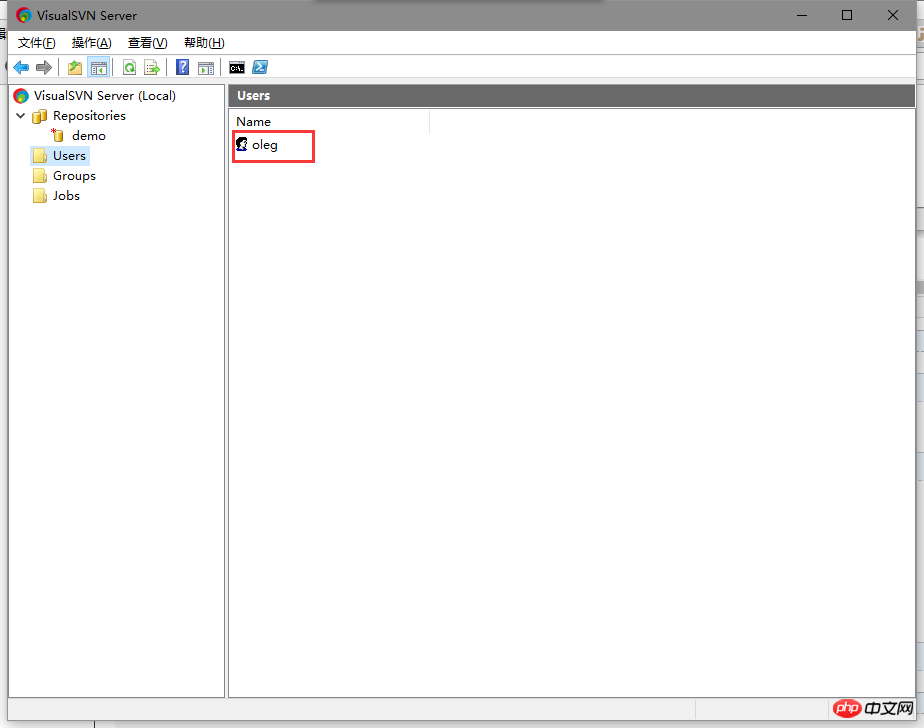Select the Repositories tree label

89,116
